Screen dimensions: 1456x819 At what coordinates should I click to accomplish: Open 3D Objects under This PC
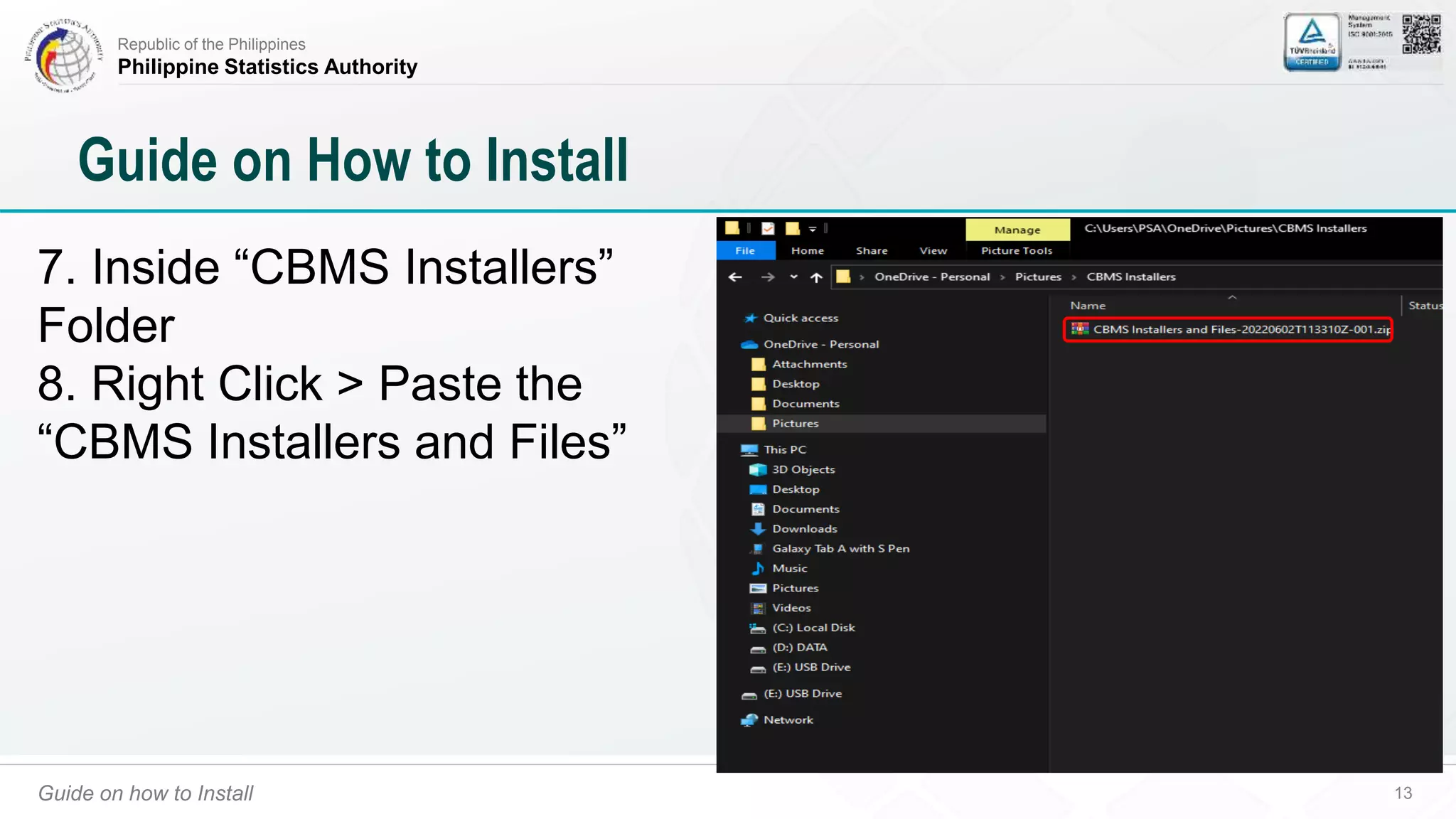click(x=803, y=470)
